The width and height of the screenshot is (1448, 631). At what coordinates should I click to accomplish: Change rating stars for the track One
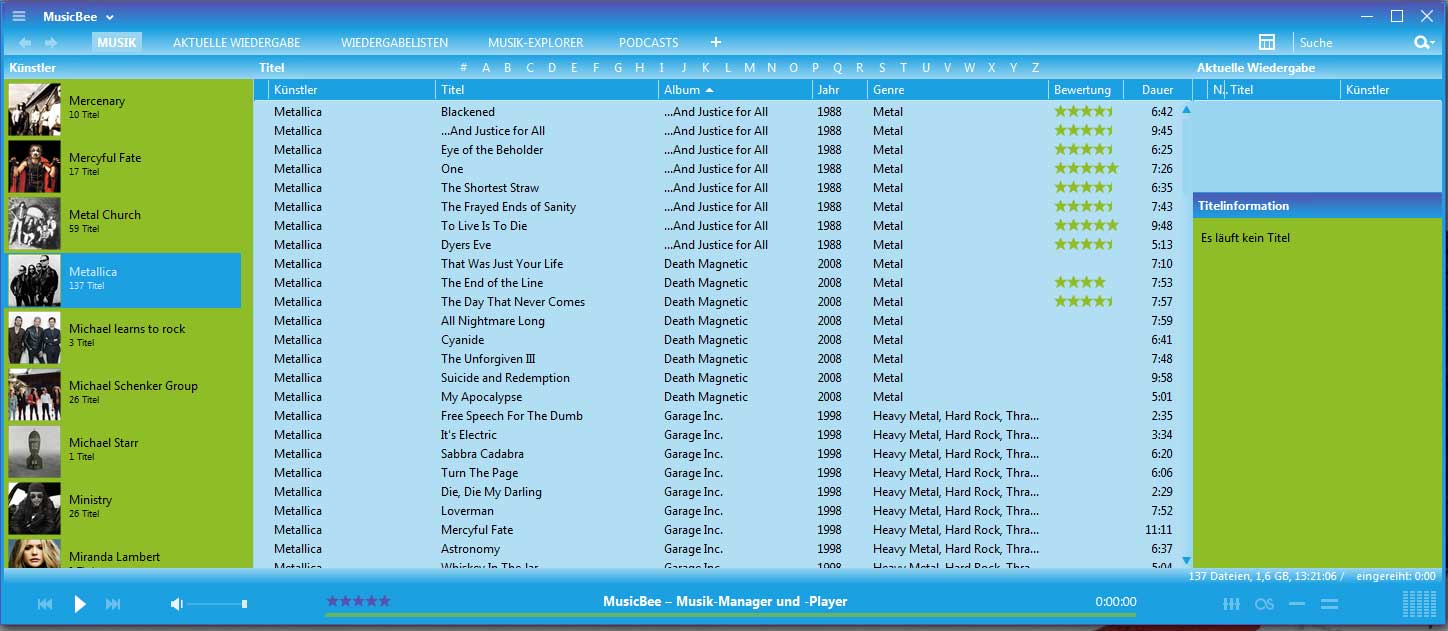click(1086, 169)
